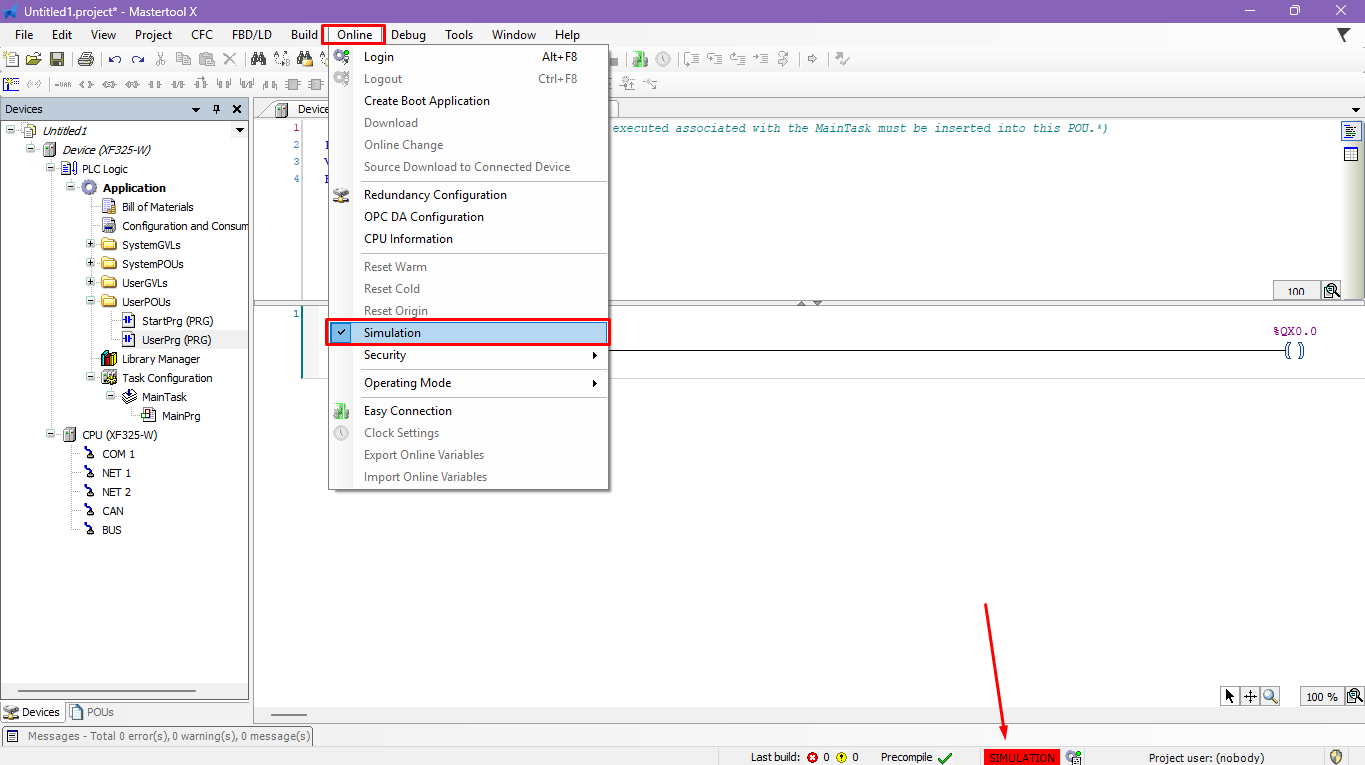The width and height of the screenshot is (1365, 765).
Task: Select StartPrg (PRG) in device tree
Action: [177, 321]
